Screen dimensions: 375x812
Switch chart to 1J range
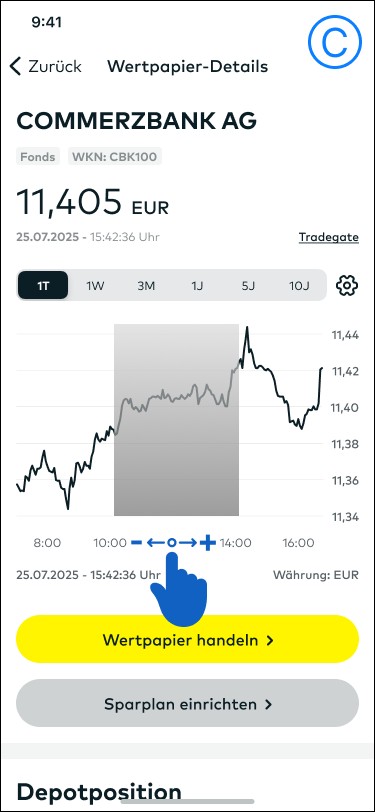(x=196, y=285)
